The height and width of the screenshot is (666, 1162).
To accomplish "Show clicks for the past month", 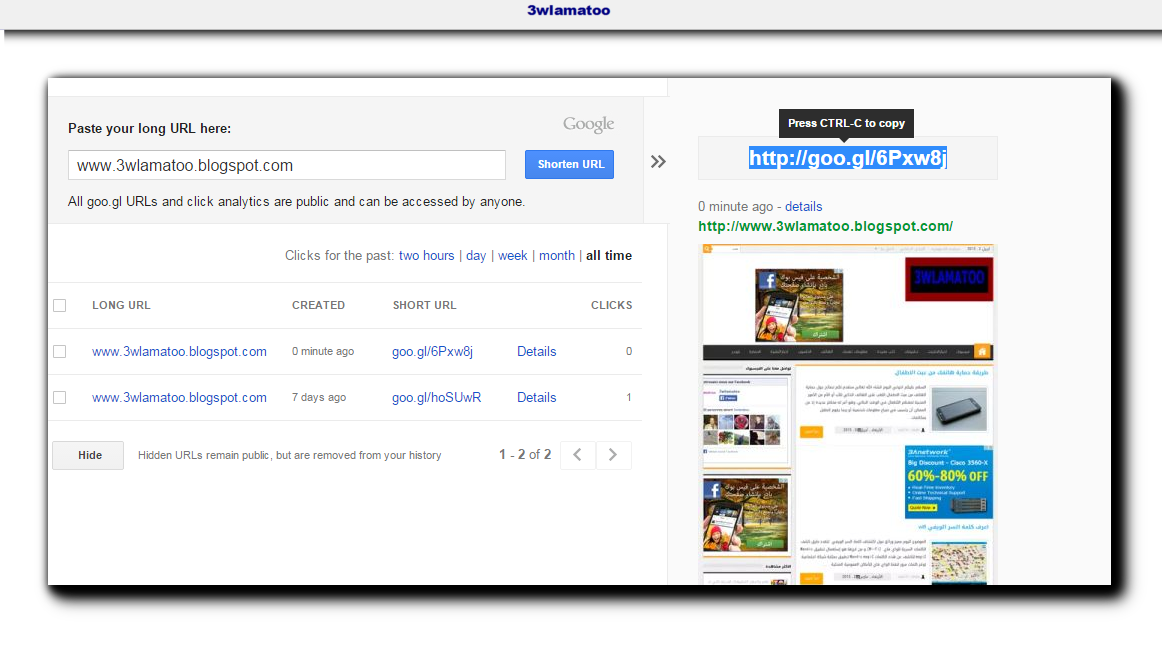I will (557, 256).
